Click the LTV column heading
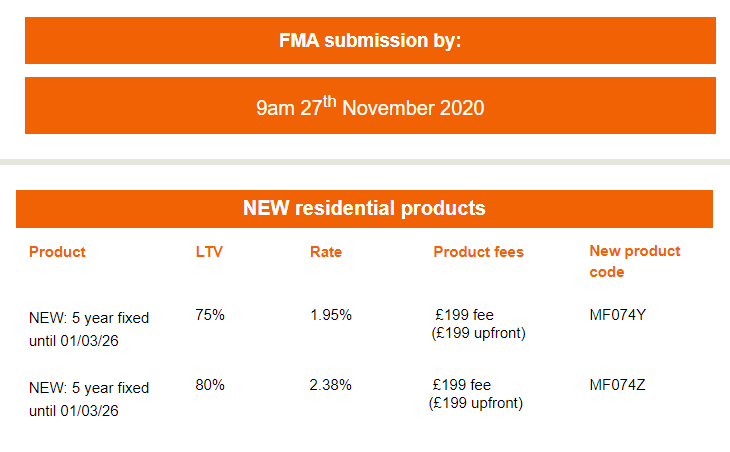 209,252
